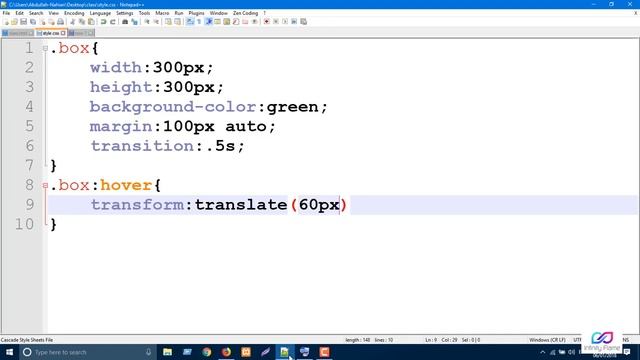Redo the edit via toolbar icon
Image resolution: width=640 pixels, height=360 pixels.
click(x=113, y=22)
